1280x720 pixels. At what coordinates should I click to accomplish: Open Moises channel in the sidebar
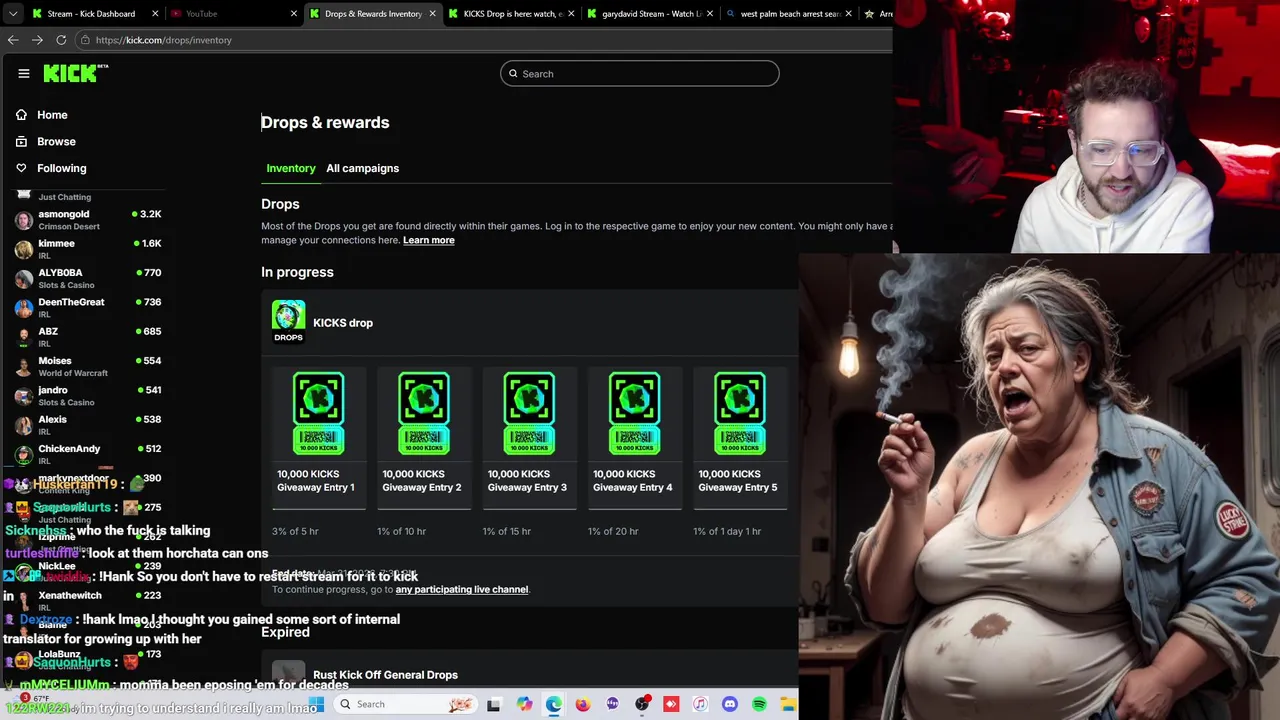point(89,366)
